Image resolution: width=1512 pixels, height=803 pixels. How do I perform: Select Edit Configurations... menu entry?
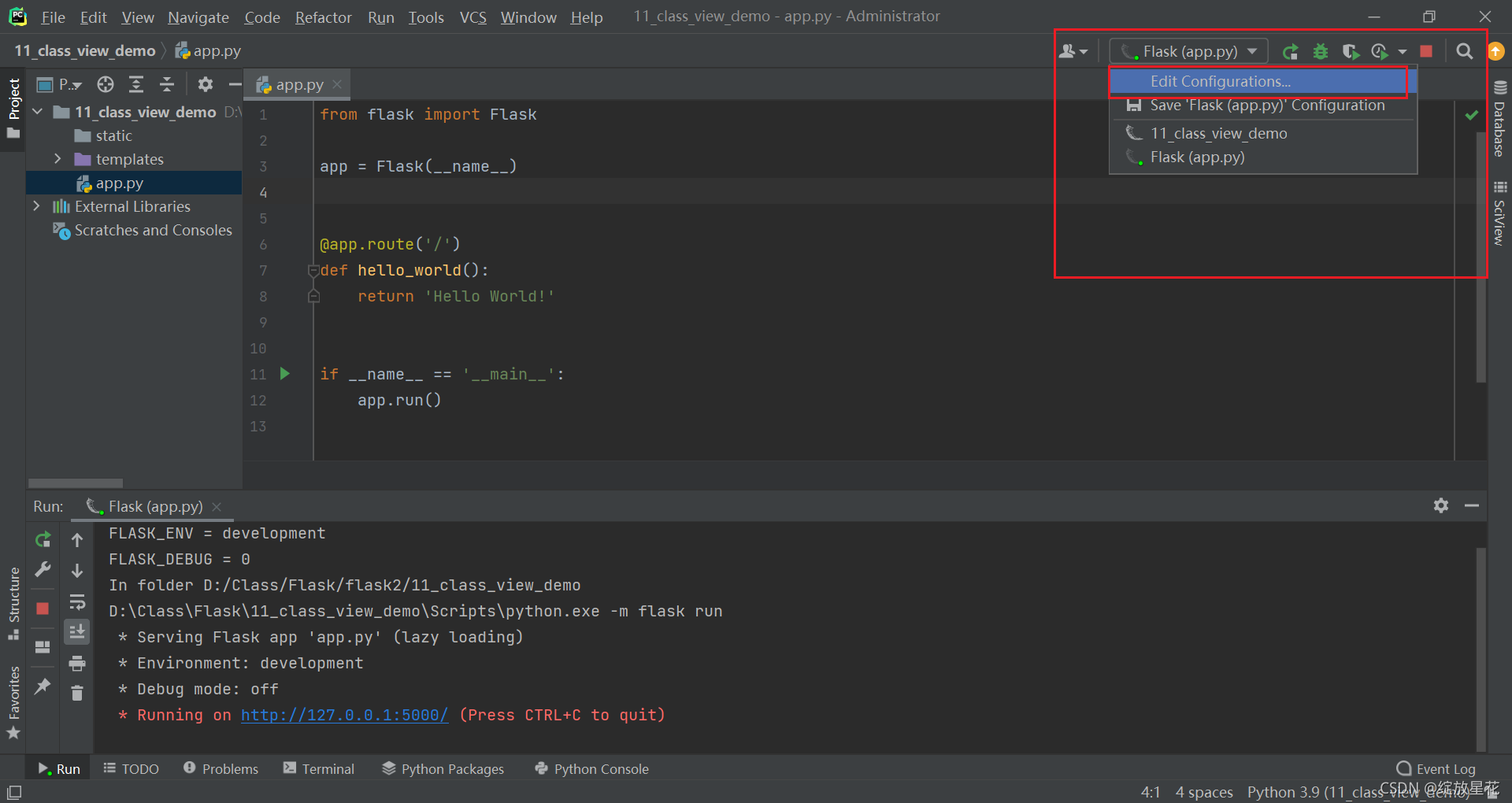(1263, 81)
